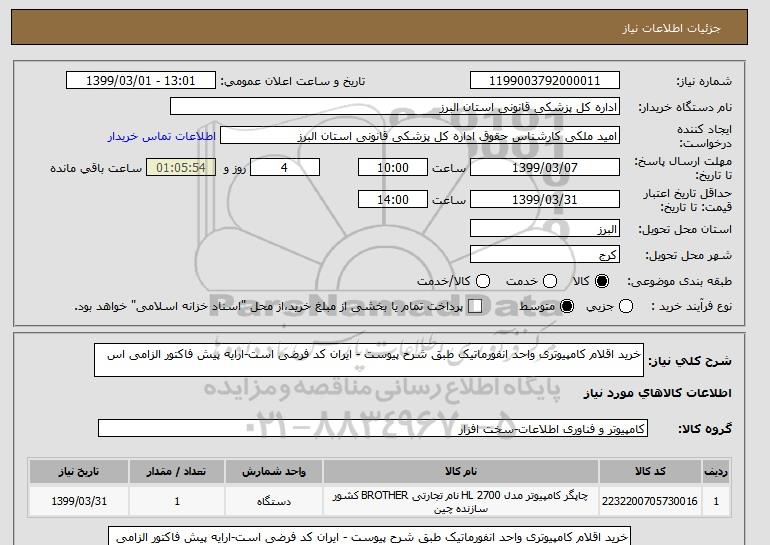Viewport: 770px width, 545px height.
Task: Click the نام کالا column header
Action: point(461,471)
